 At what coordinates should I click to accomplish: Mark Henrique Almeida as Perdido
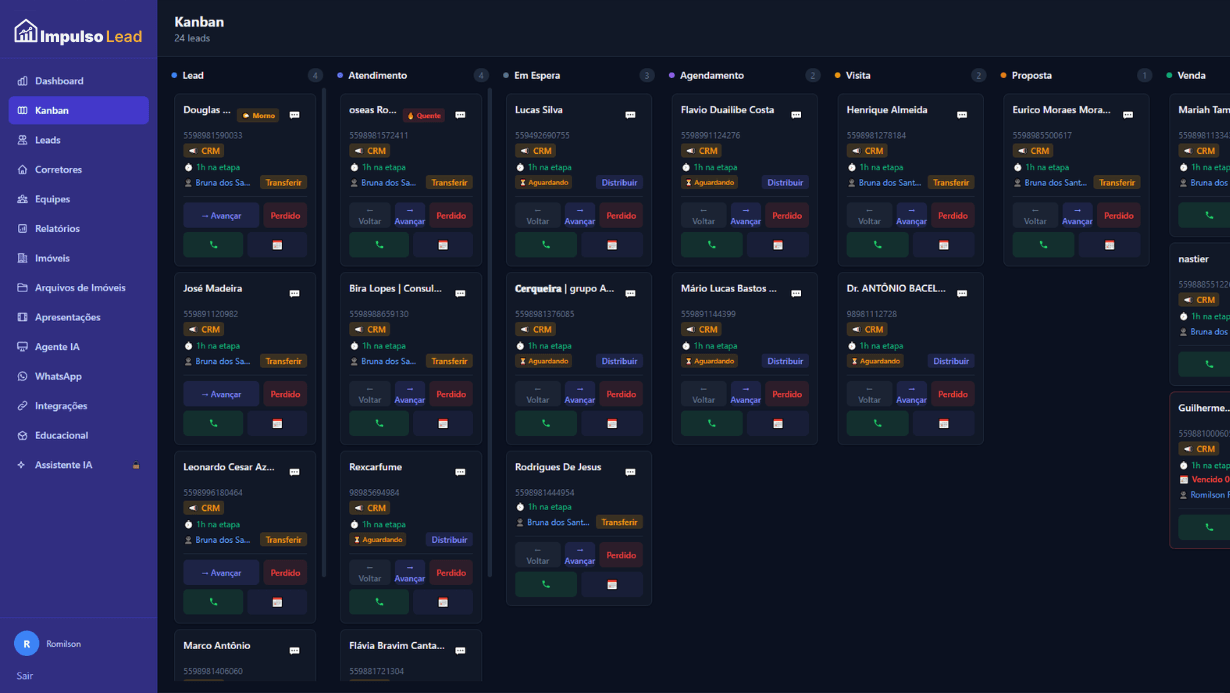tap(953, 215)
